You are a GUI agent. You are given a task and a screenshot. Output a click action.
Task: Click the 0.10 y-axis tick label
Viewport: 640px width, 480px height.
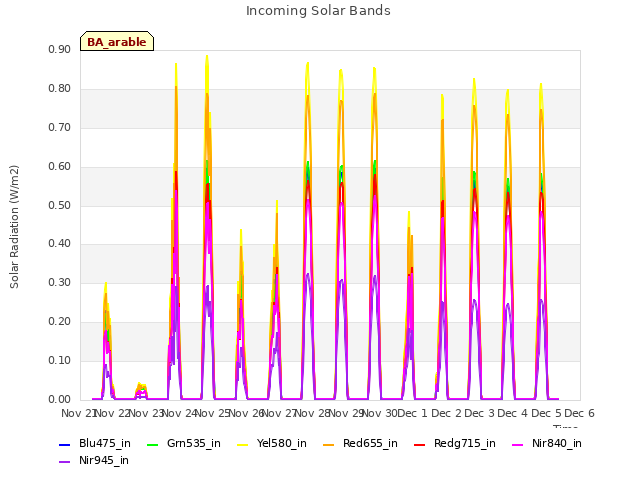point(59,360)
